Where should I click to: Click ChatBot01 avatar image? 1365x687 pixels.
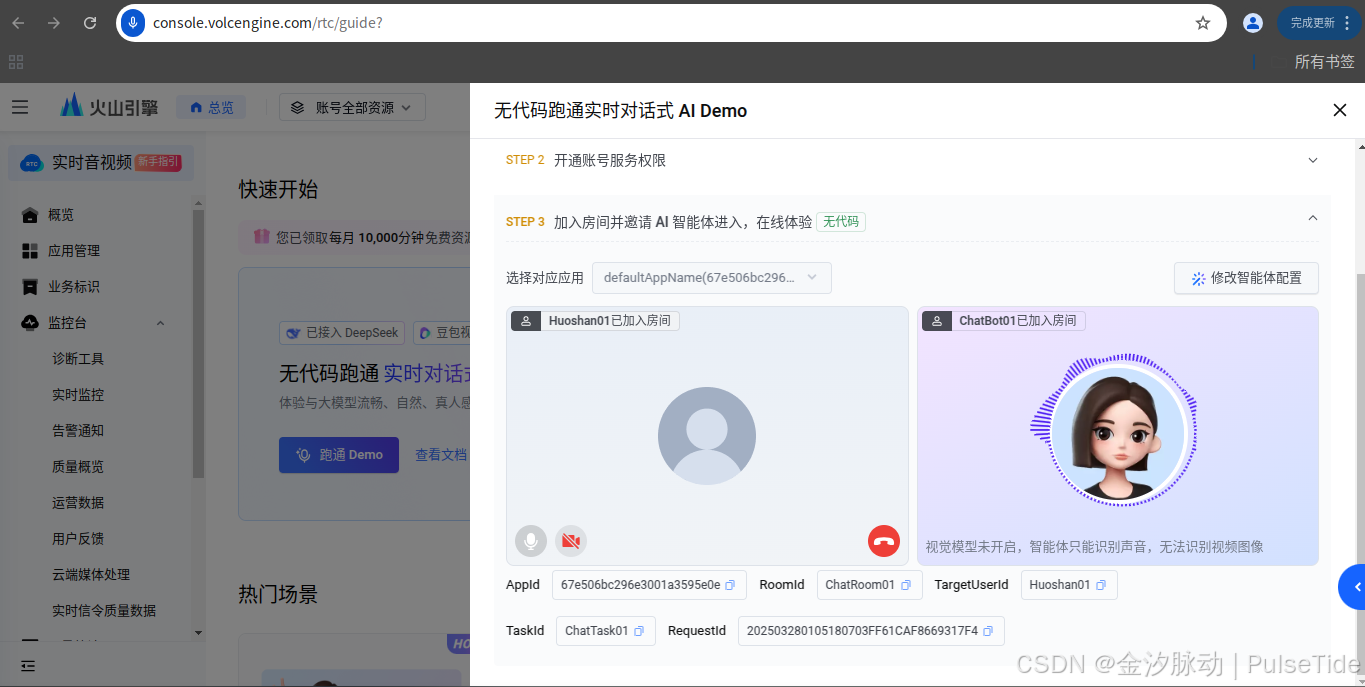tap(1118, 434)
